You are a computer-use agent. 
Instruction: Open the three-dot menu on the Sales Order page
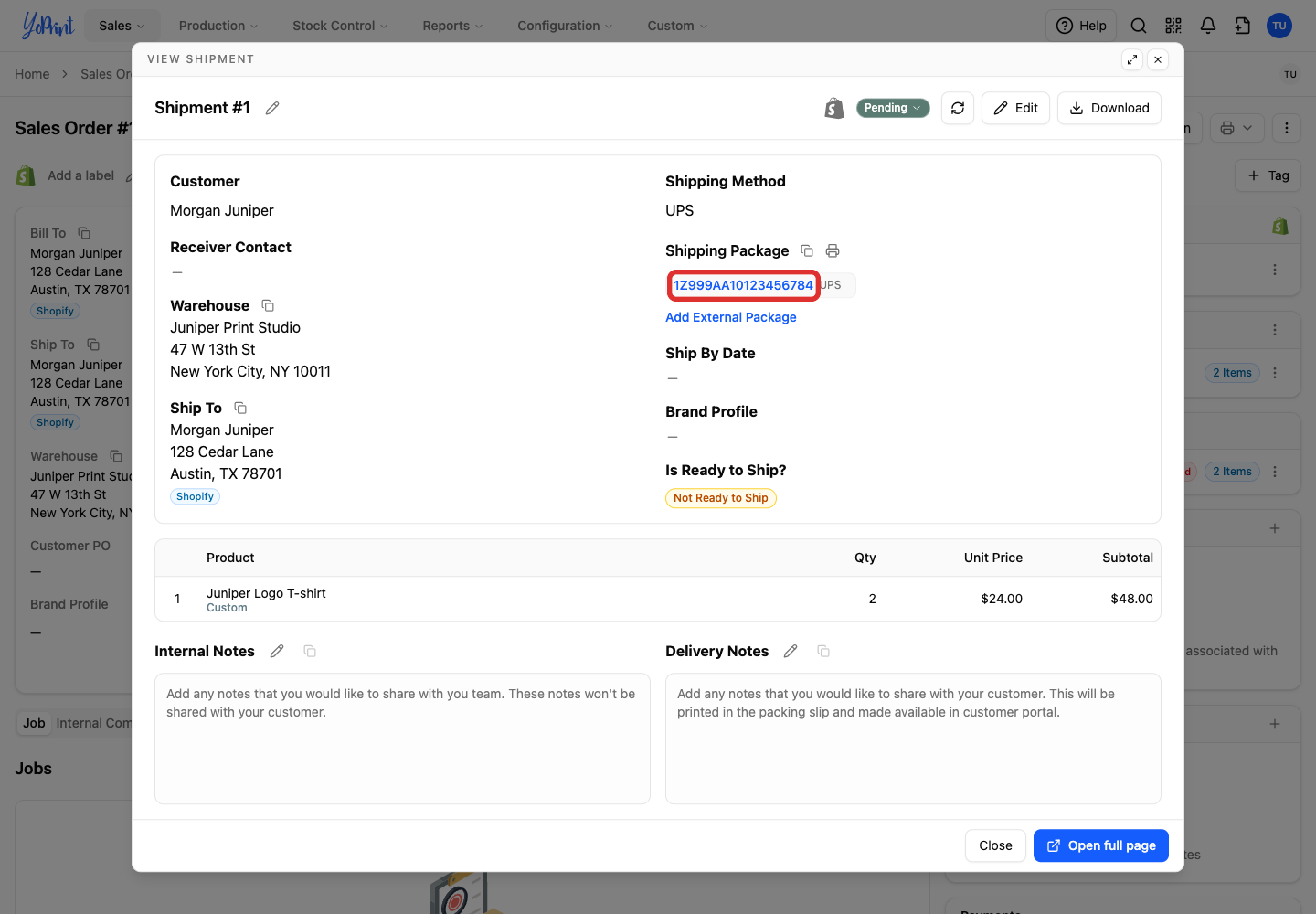pyautogui.click(x=1287, y=128)
